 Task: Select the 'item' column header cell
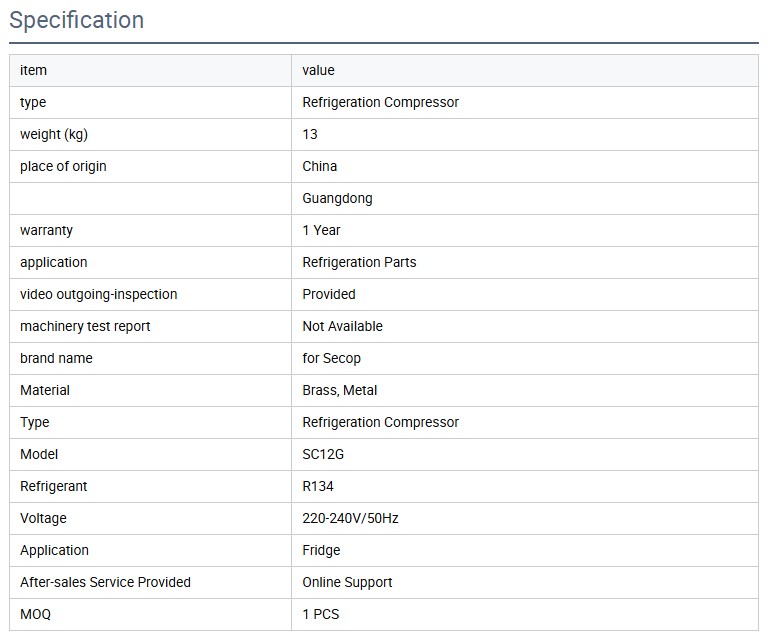[x=33, y=70]
